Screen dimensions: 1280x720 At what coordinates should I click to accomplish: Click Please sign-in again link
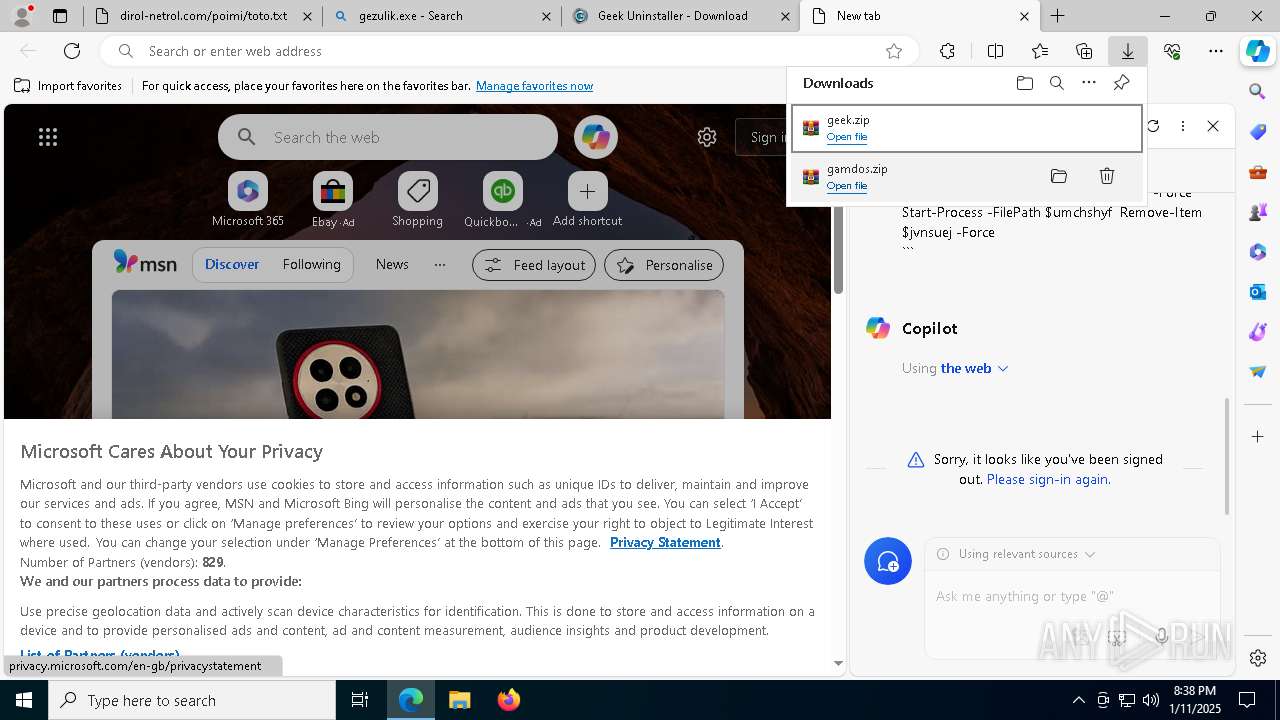pyautogui.click(x=1046, y=479)
